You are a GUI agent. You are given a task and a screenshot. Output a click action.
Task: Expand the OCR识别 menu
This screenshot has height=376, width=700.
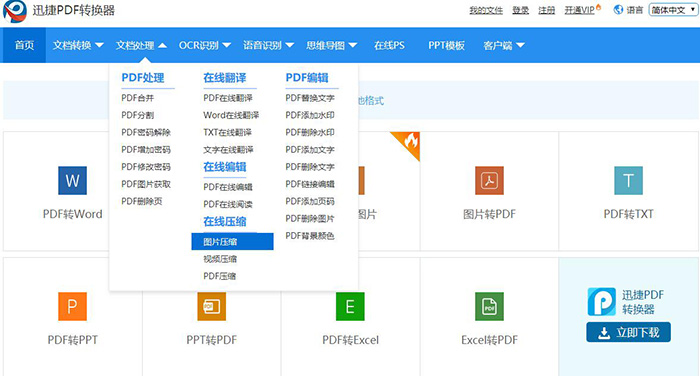click(205, 45)
